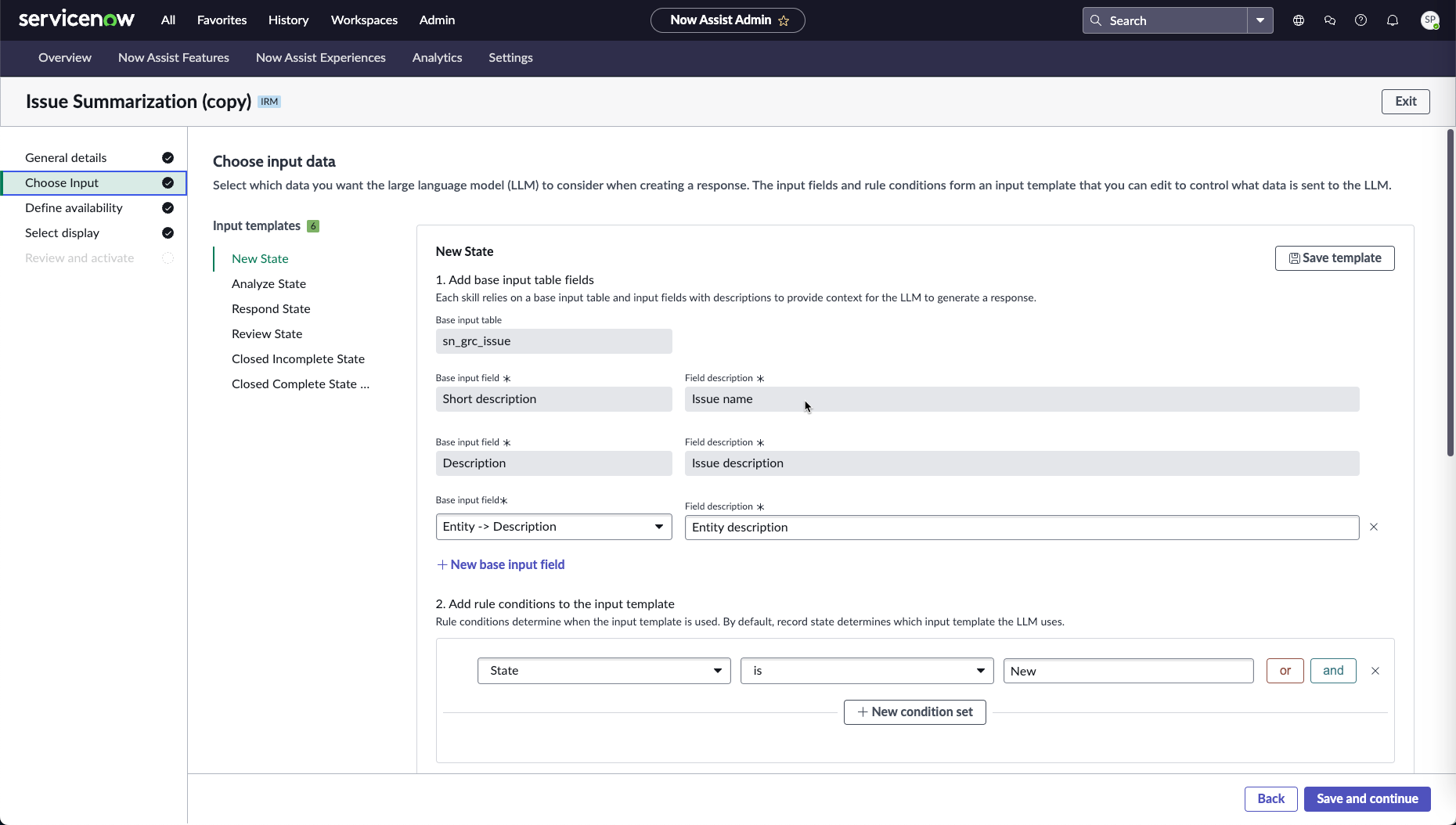Select the Review State input template
1456x825 pixels.
(x=267, y=334)
